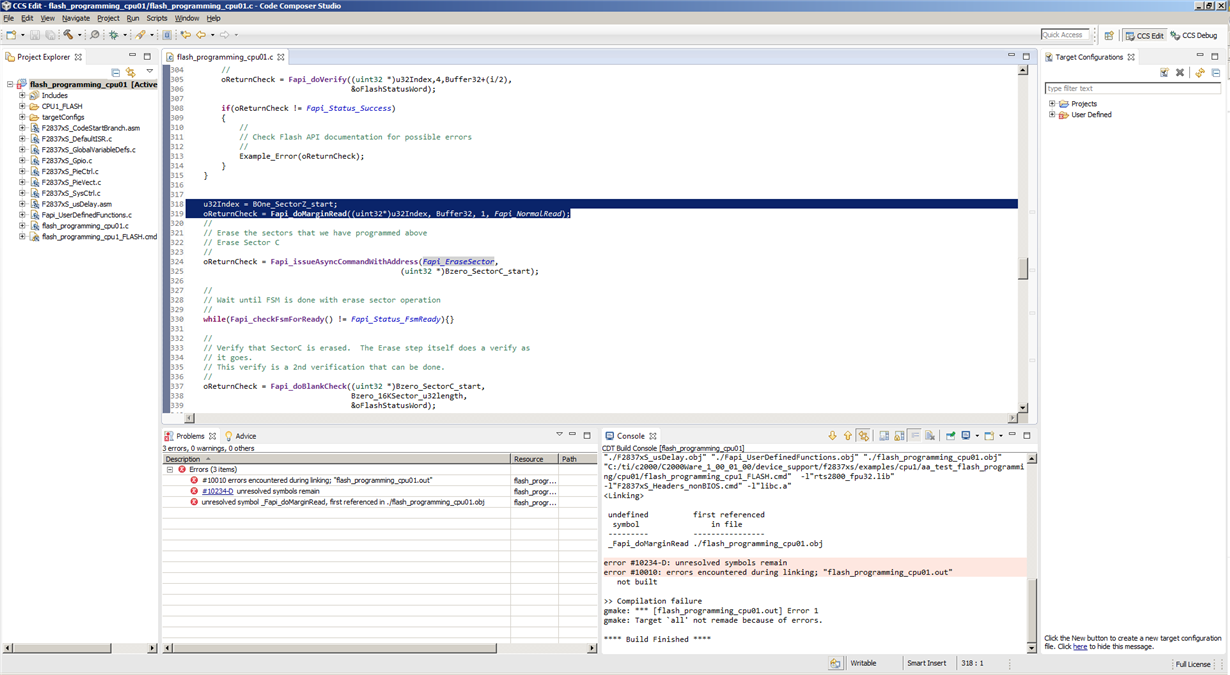1230x675 pixels.
Task: Expand the targetConfigs folder
Action: click(22, 117)
